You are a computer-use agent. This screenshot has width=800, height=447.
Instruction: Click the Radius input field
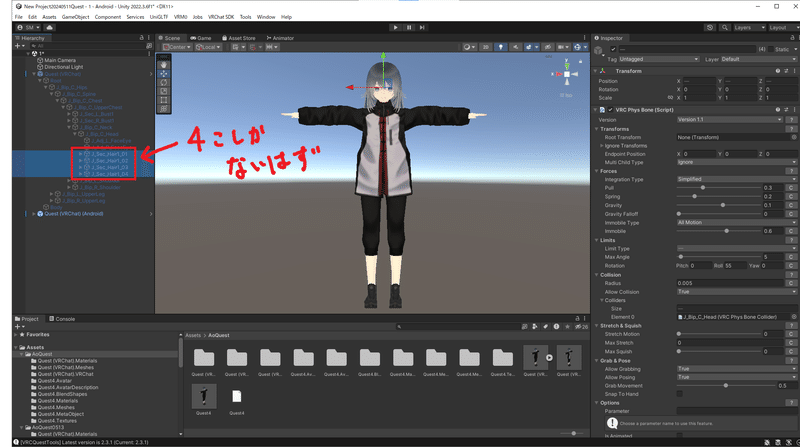730,283
